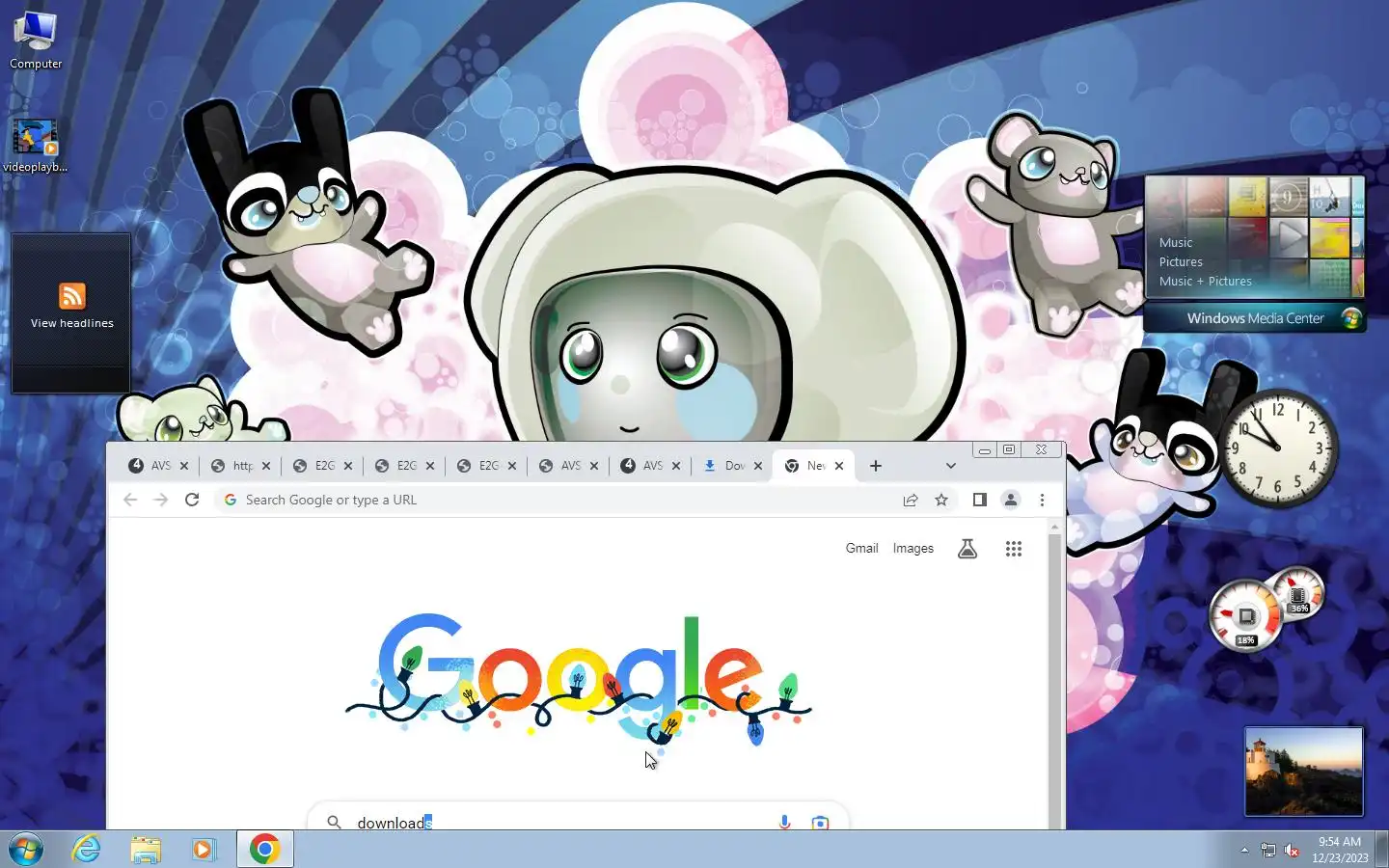
Task: Open Chrome's side panel icon
Action: pyautogui.click(x=979, y=500)
